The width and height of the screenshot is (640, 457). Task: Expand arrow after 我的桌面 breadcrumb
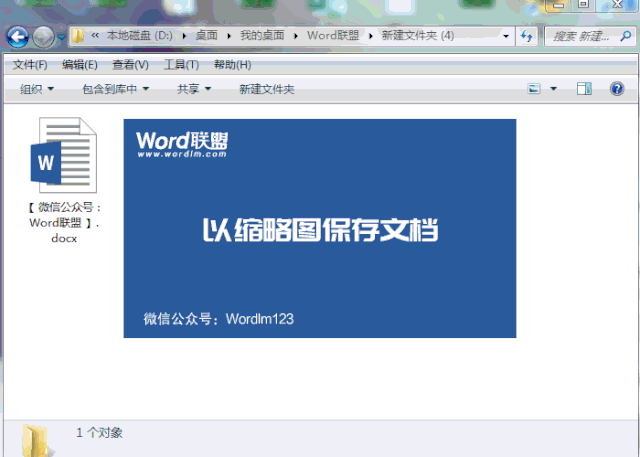click(296, 36)
